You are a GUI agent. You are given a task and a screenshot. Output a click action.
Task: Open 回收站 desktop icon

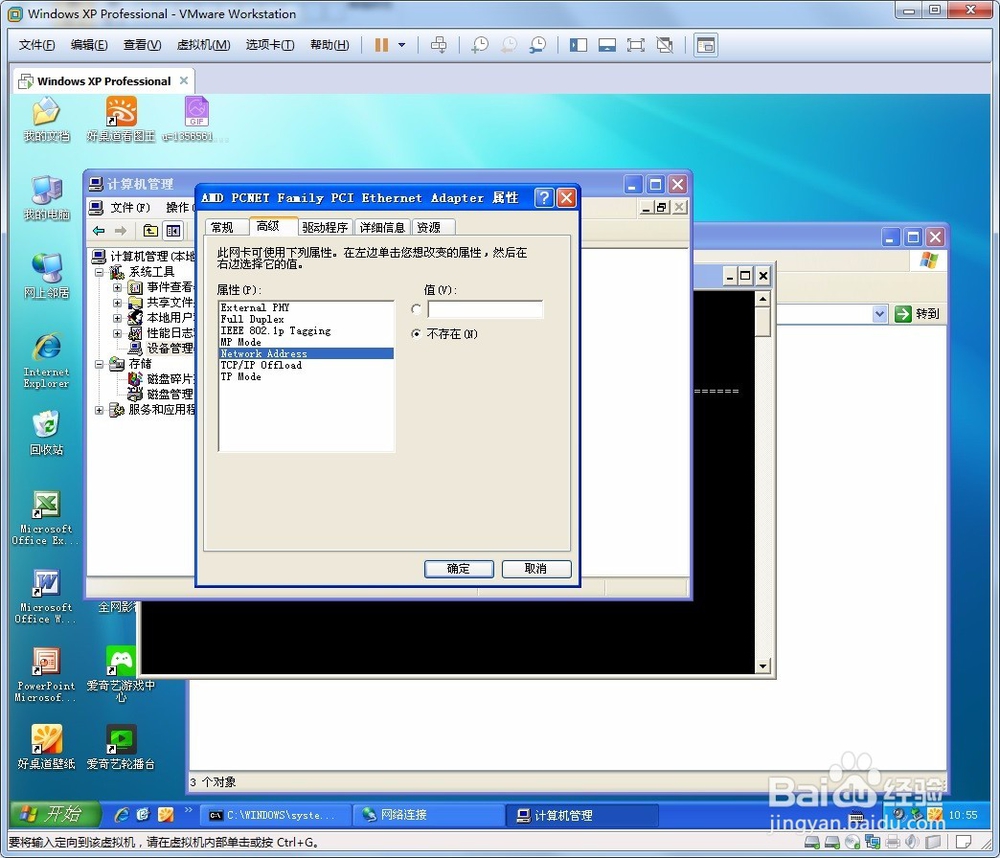point(46,434)
